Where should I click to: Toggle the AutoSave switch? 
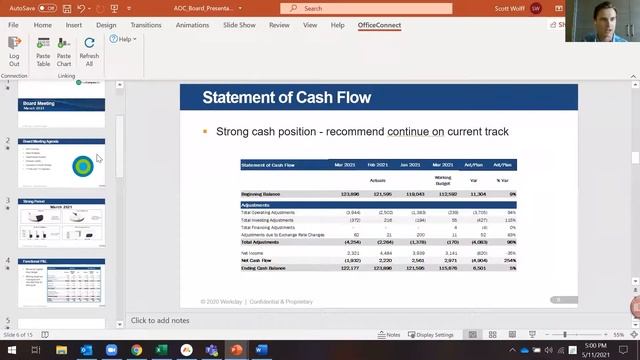point(47,8)
